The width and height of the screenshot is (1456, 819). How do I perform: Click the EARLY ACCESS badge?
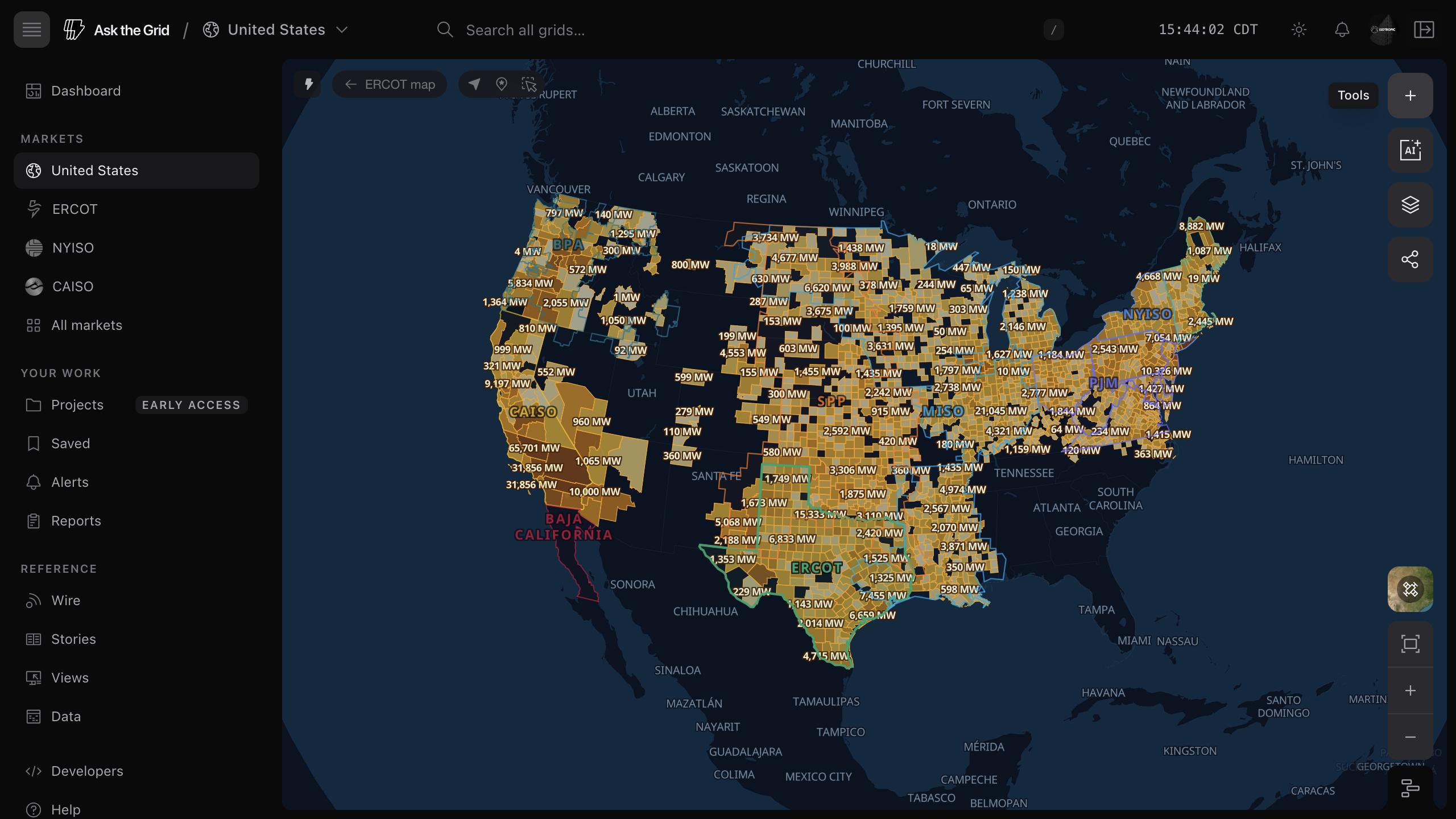[x=191, y=405]
